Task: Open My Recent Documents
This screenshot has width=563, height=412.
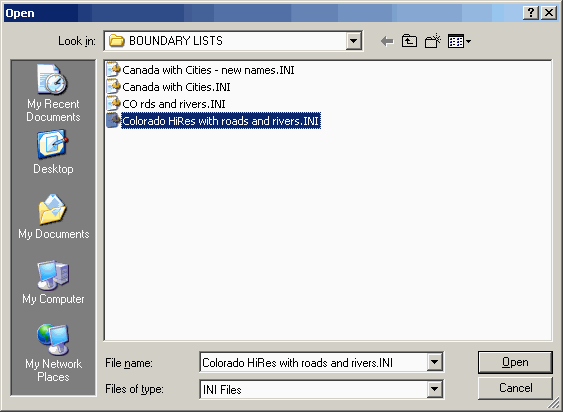Action: pyautogui.click(x=53, y=93)
